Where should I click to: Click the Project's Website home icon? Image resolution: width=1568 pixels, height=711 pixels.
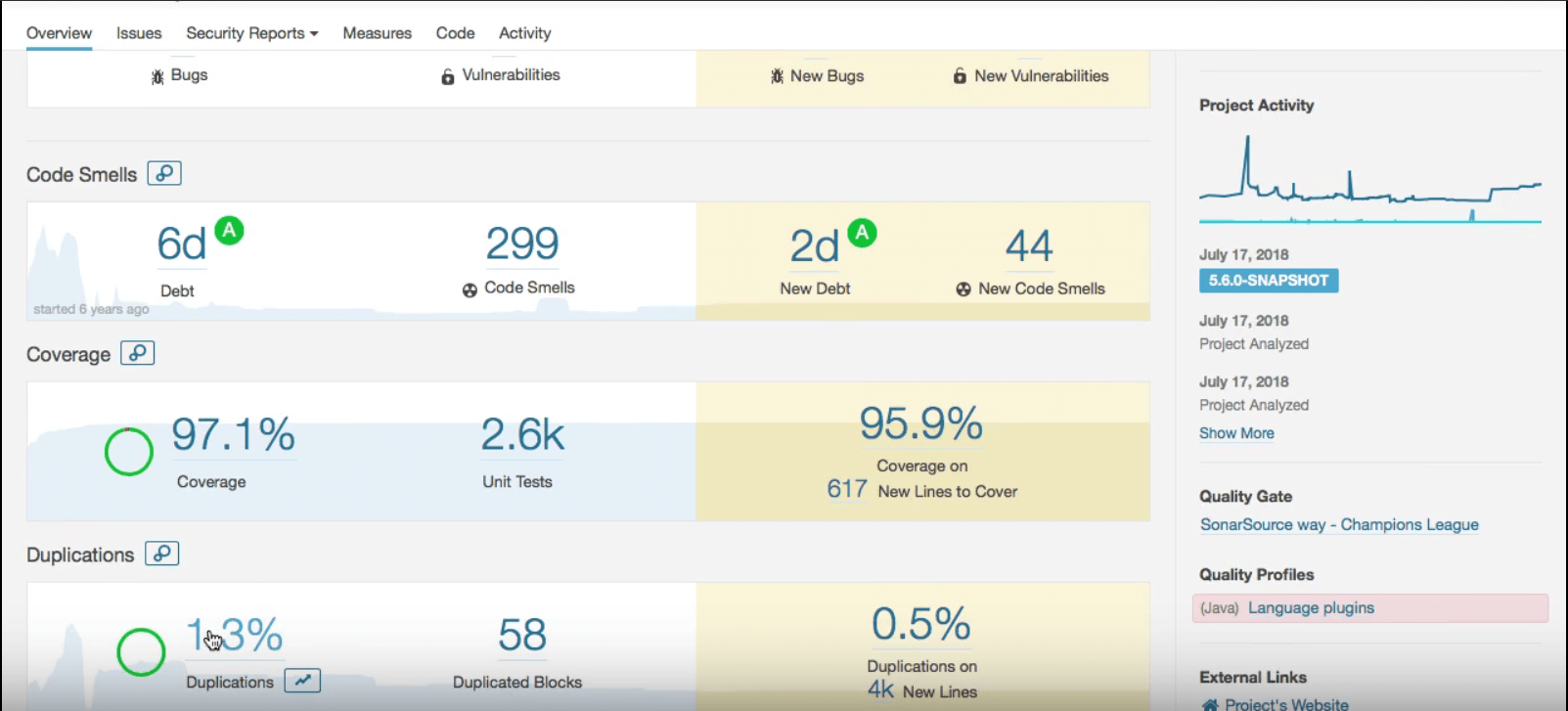(1210, 704)
